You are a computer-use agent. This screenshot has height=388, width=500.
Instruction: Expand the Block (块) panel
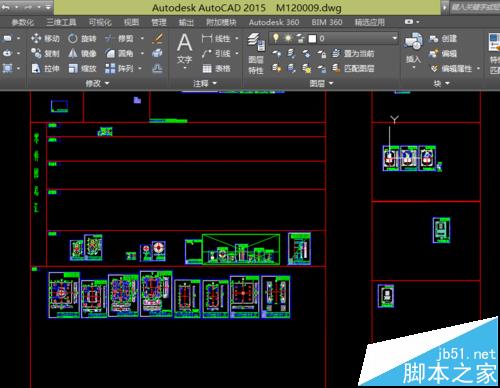pyautogui.click(x=441, y=83)
